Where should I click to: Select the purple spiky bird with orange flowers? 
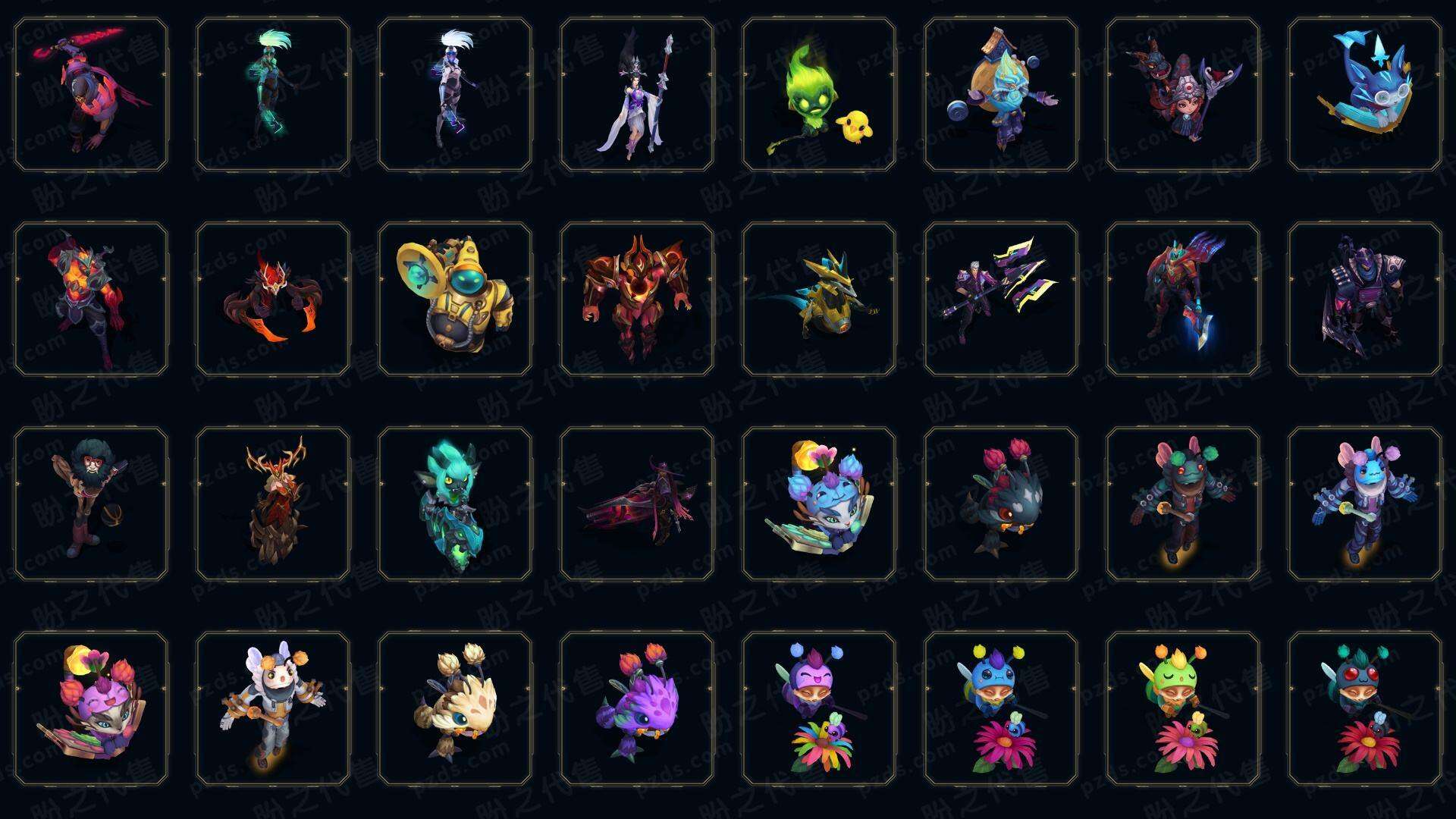coord(637,708)
